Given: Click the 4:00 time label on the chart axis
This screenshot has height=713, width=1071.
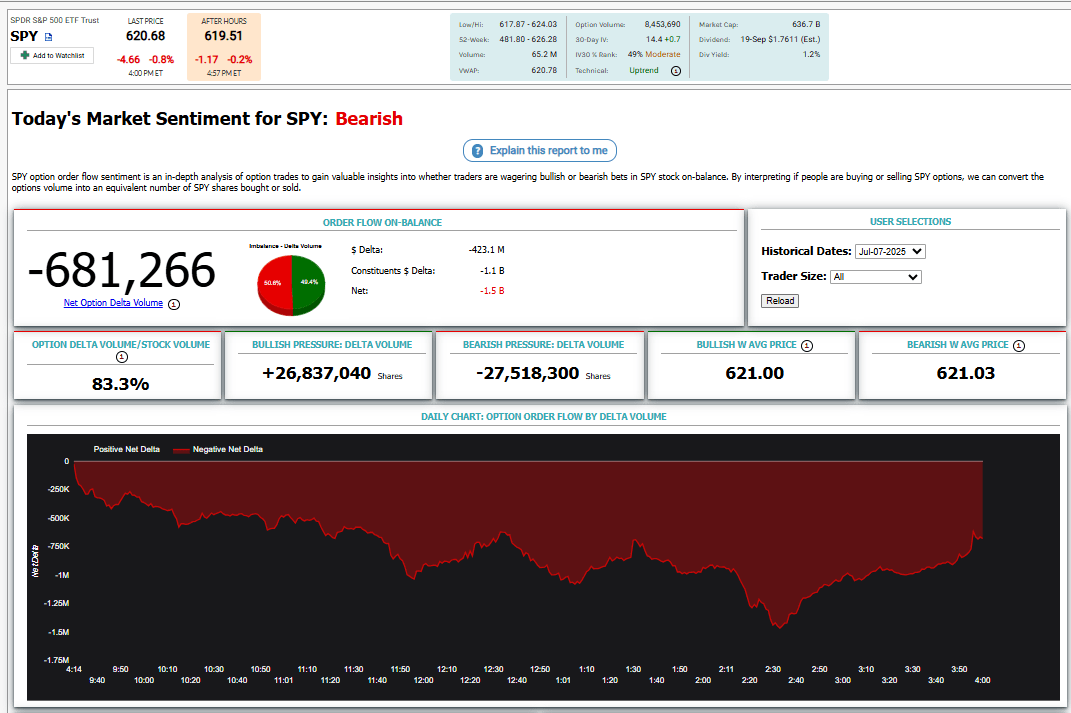Looking at the screenshot, I should click(x=982, y=680).
